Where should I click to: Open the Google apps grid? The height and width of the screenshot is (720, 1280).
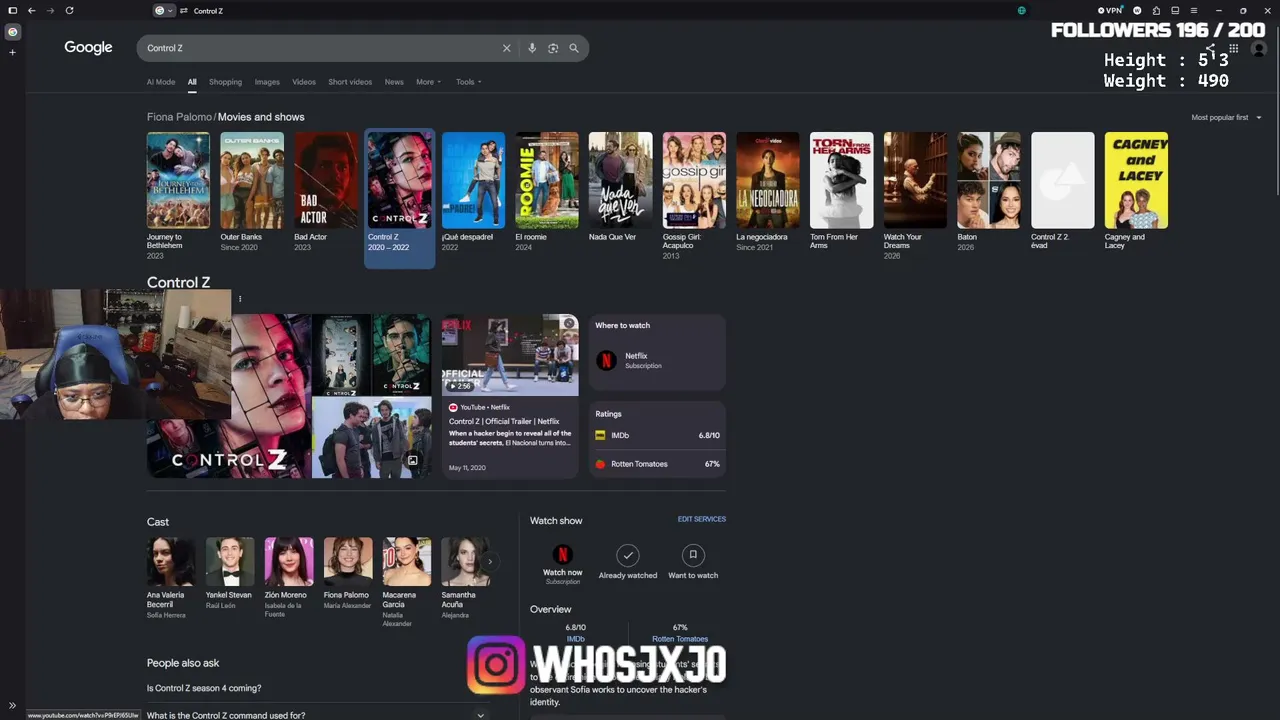1234,48
